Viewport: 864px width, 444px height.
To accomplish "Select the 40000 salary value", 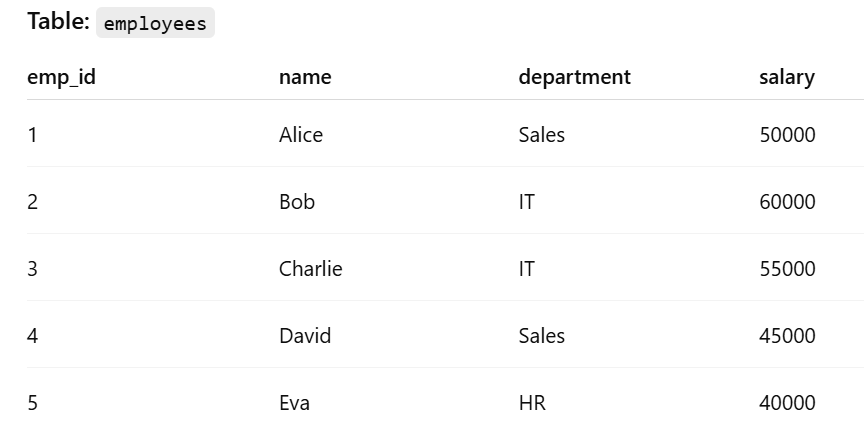I will click(787, 403).
